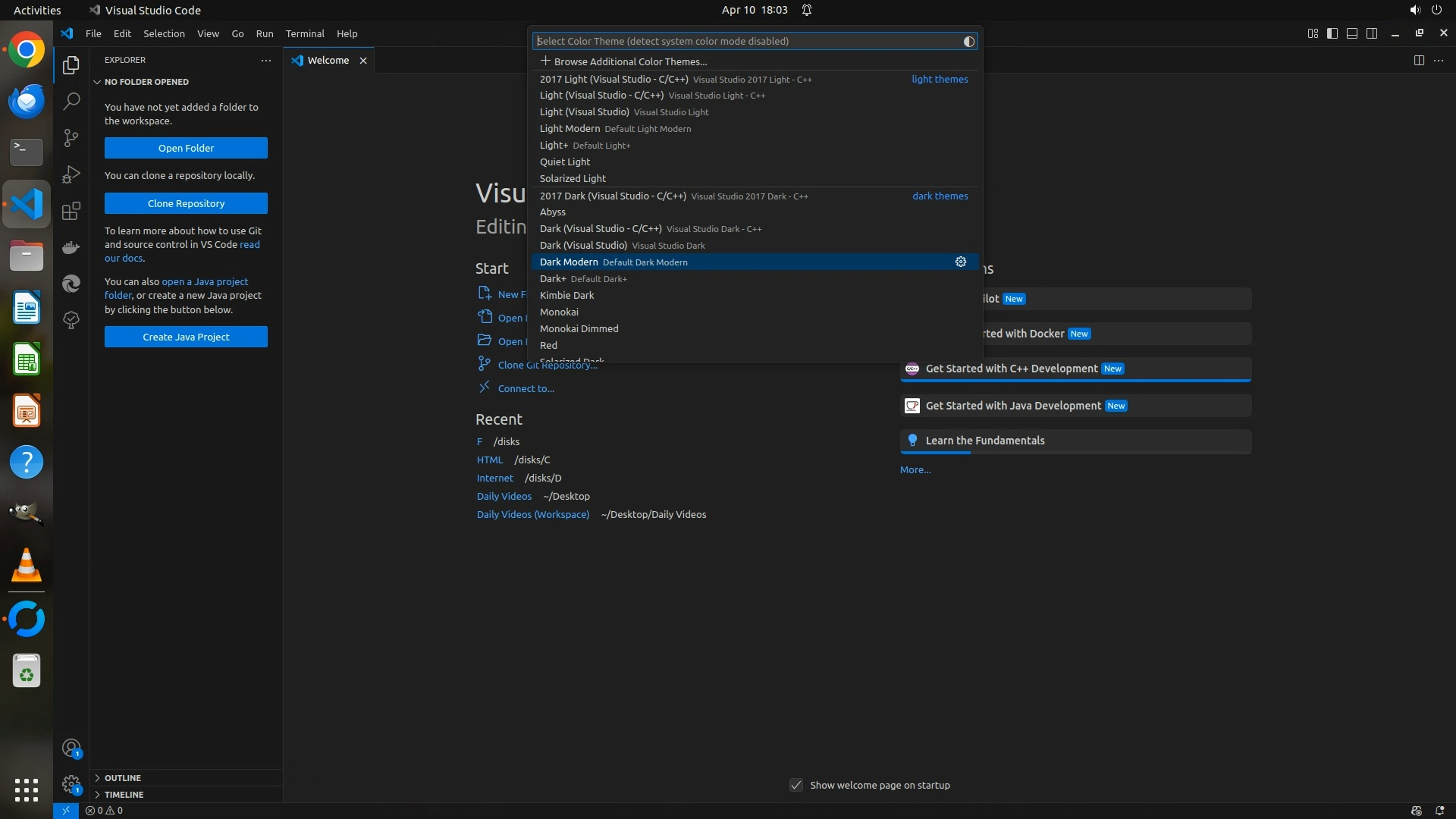Click the Manage gear icon in activity bar
Screen dimensions: 1456x819
tap(71, 784)
